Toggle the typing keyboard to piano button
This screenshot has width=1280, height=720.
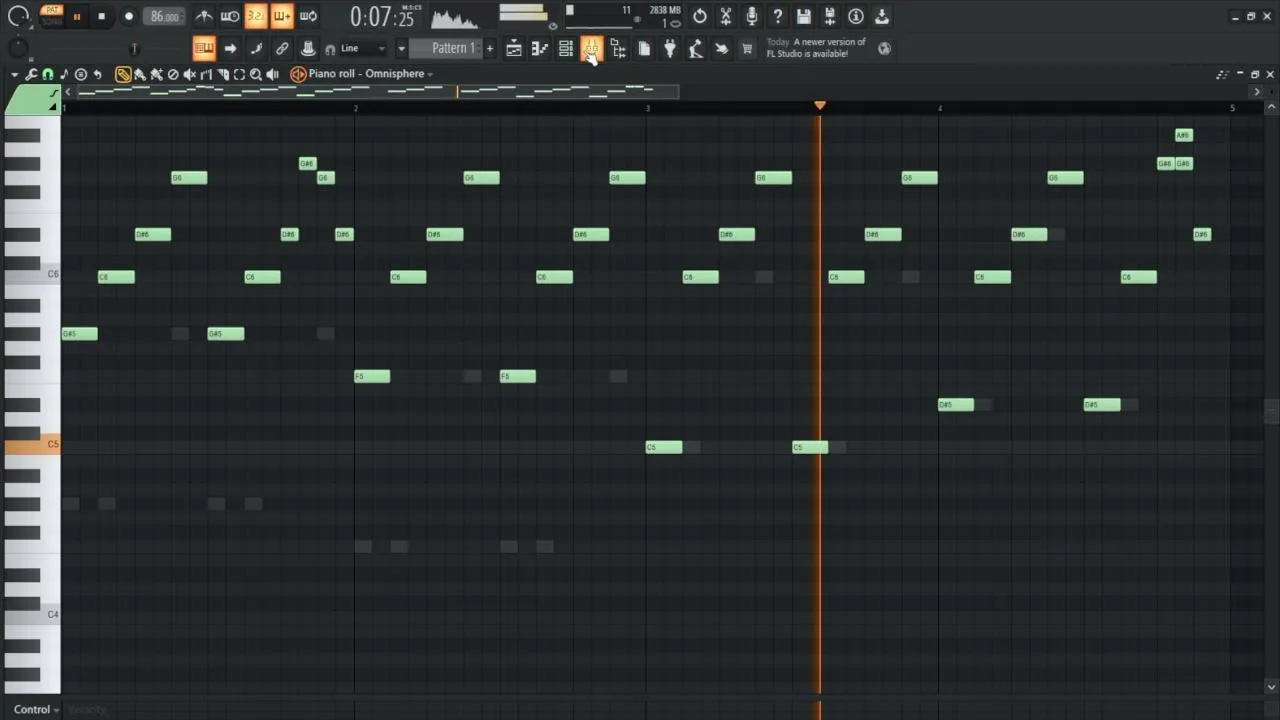[x=204, y=48]
